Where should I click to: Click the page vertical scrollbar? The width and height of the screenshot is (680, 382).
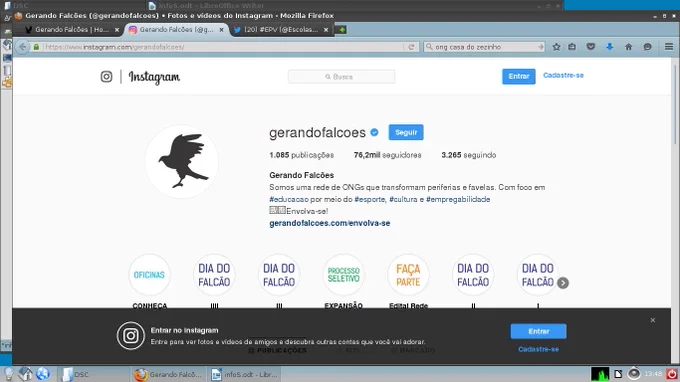tap(675, 104)
